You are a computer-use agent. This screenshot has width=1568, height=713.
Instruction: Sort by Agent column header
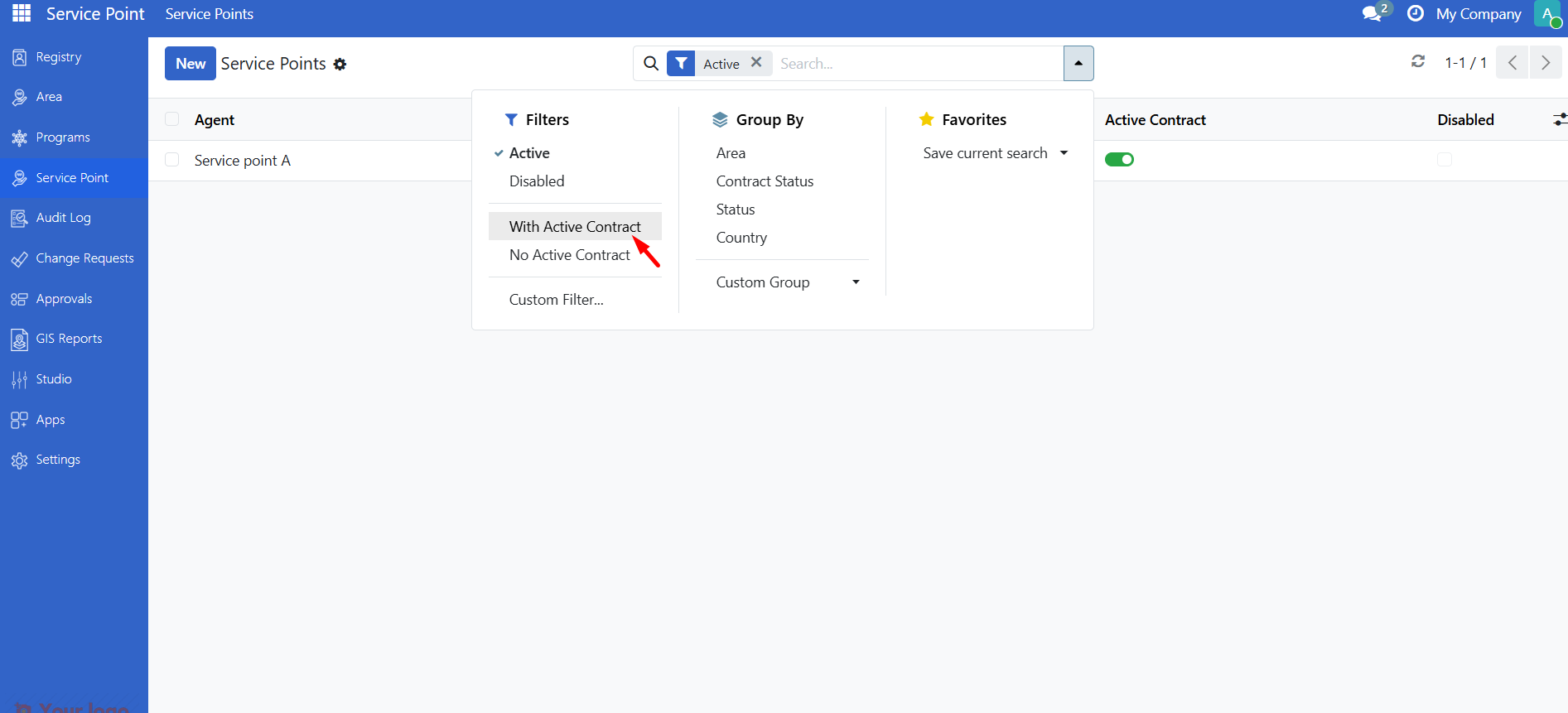tap(215, 120)
